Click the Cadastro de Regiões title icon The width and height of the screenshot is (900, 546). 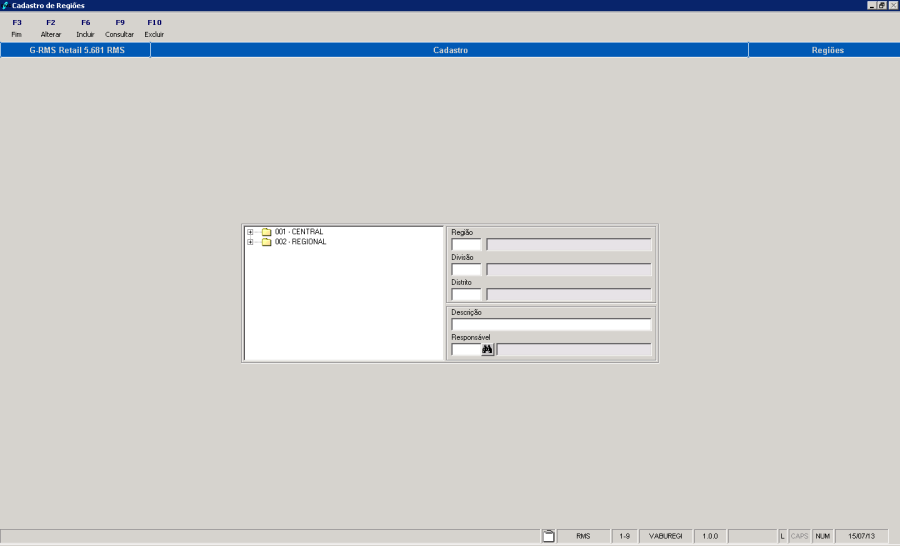click(x=5, y=5)
